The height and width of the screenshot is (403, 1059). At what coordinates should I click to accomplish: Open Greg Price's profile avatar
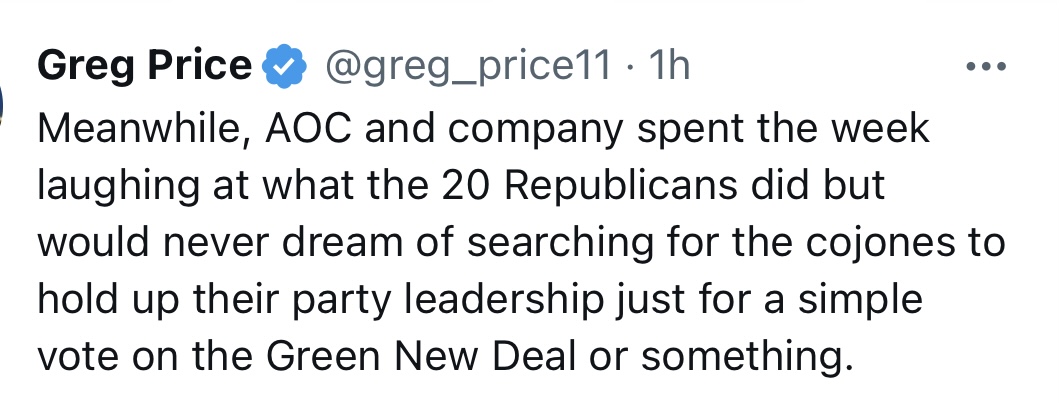click(x=2, y=105)
